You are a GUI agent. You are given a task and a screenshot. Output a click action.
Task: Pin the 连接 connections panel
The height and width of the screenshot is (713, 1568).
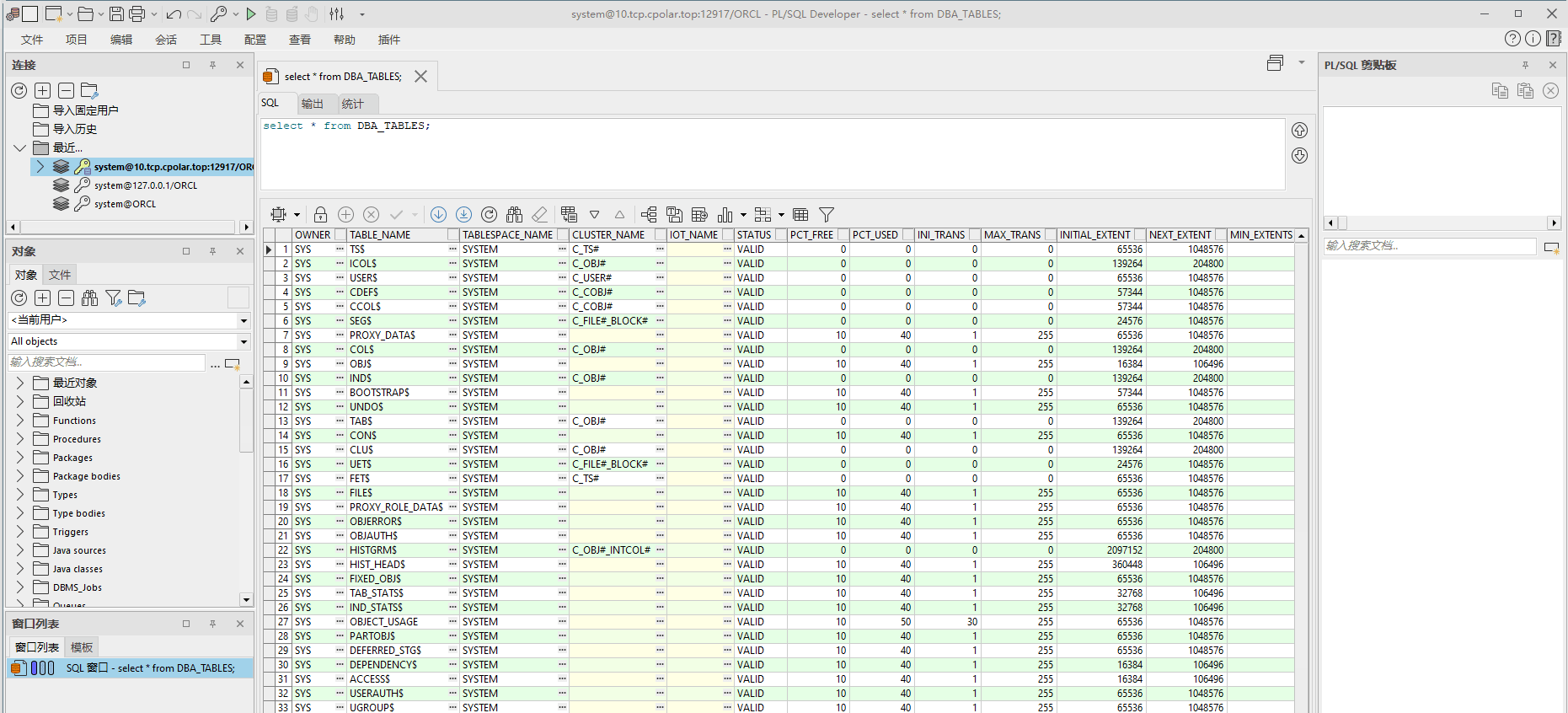213,65
